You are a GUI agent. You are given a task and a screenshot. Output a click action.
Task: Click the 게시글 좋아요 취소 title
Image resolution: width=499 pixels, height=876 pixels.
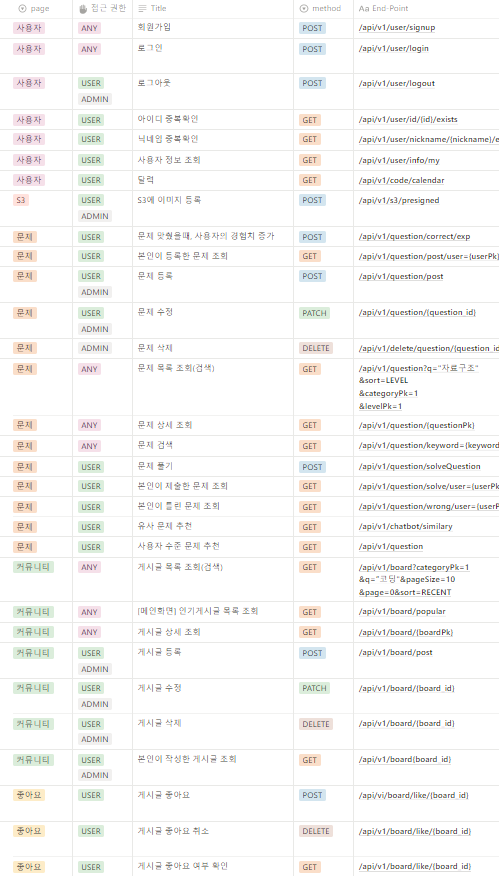pyautogui.click(x=173, y=831)
